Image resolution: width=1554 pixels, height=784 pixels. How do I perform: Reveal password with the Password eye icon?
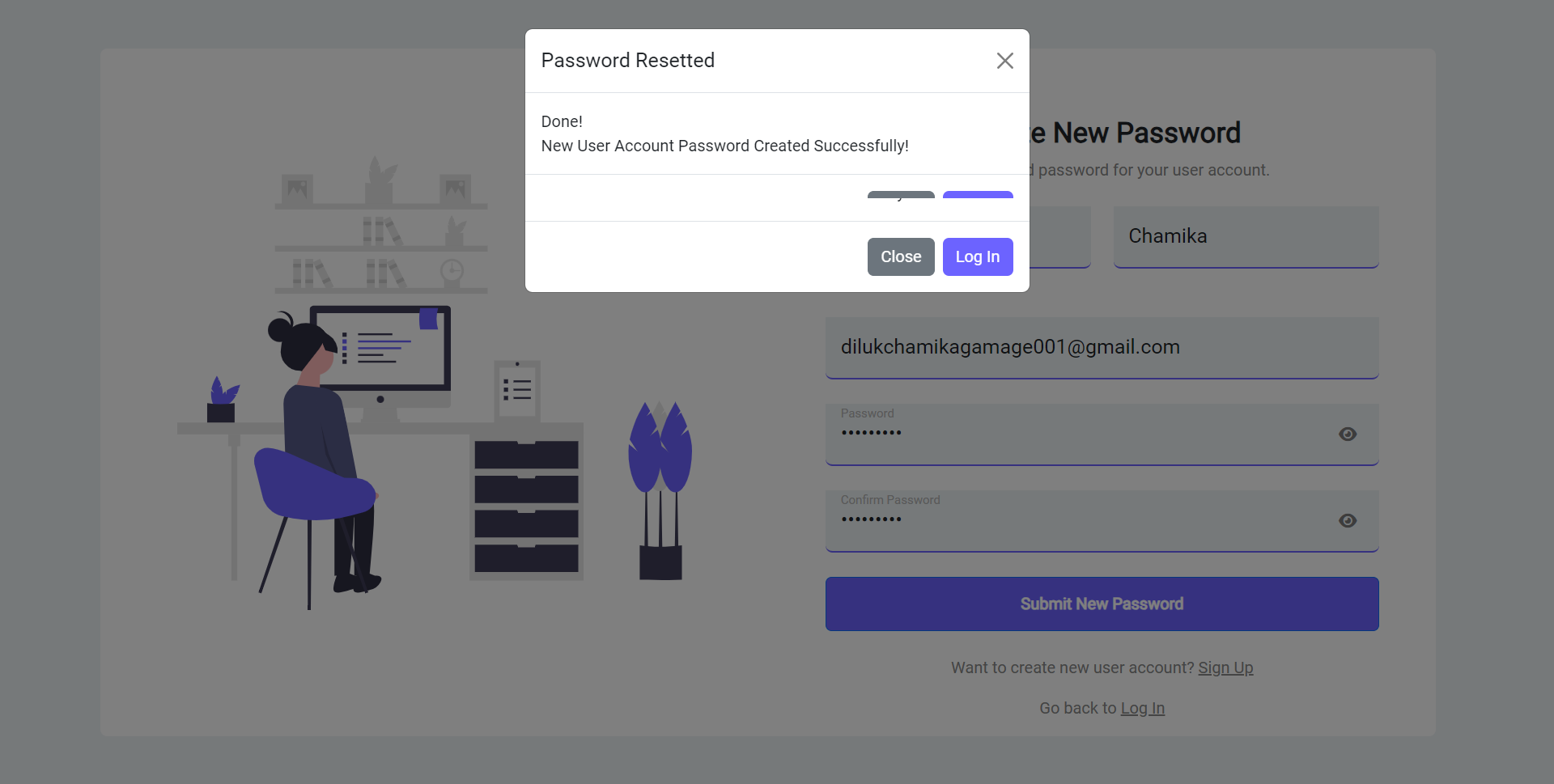[1348, 434]
